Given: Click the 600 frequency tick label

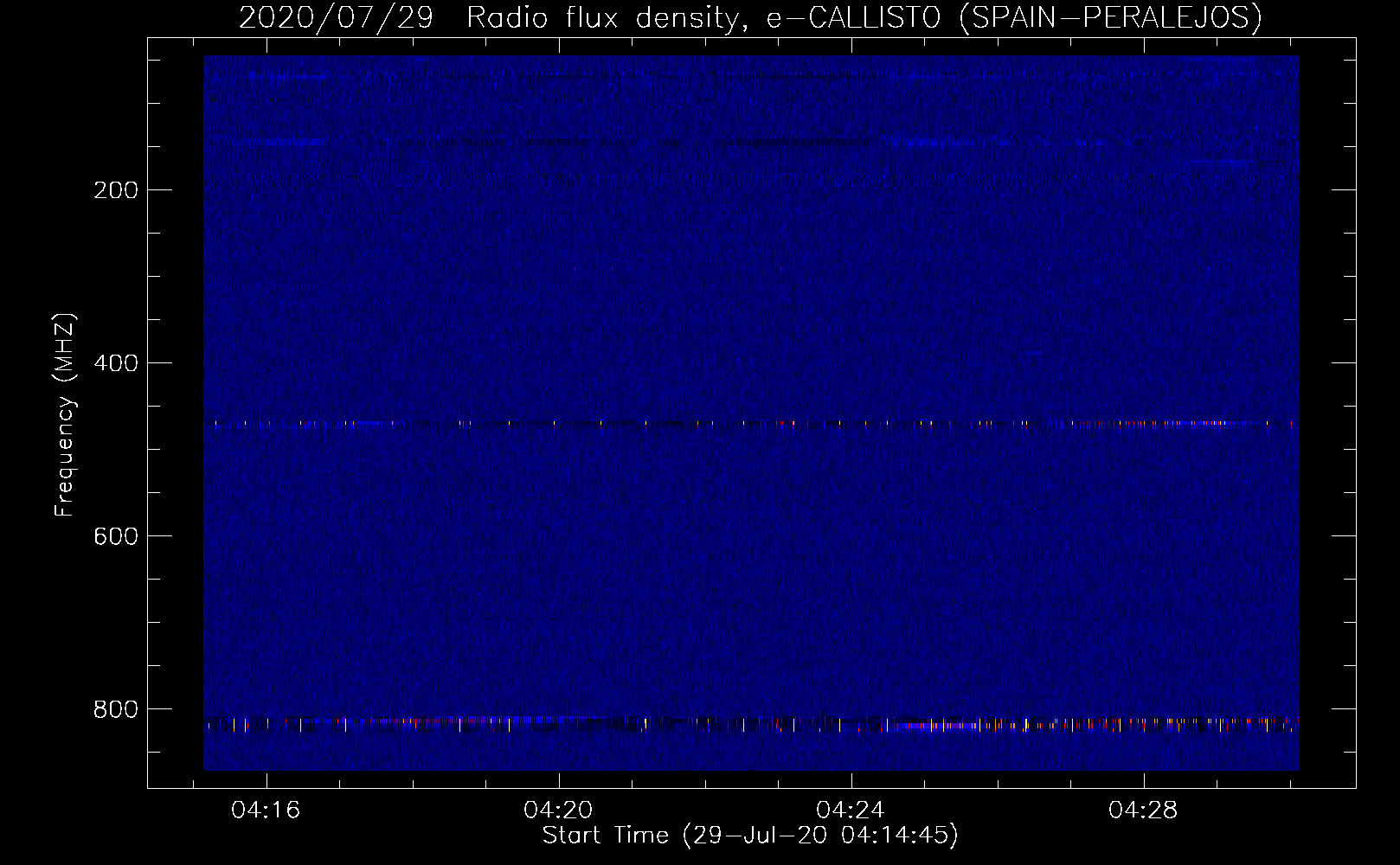Looking at the screenshot, I should (116, 536).
